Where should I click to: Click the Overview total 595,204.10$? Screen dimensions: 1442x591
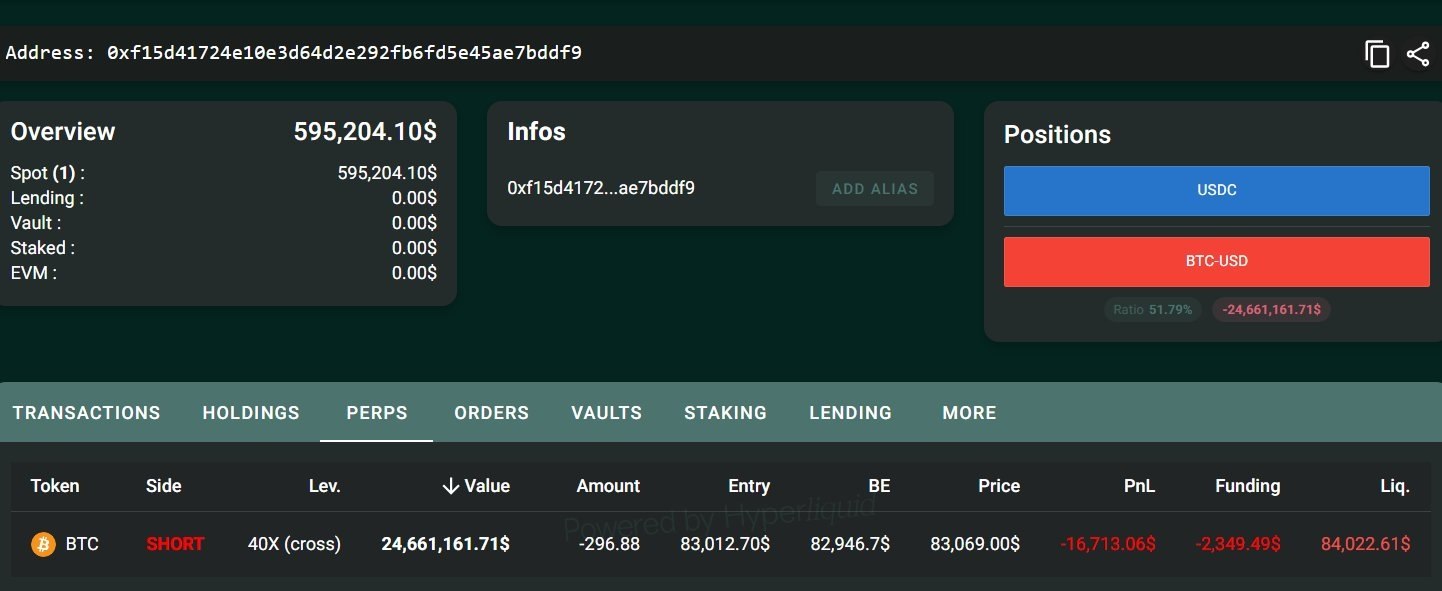365,132
